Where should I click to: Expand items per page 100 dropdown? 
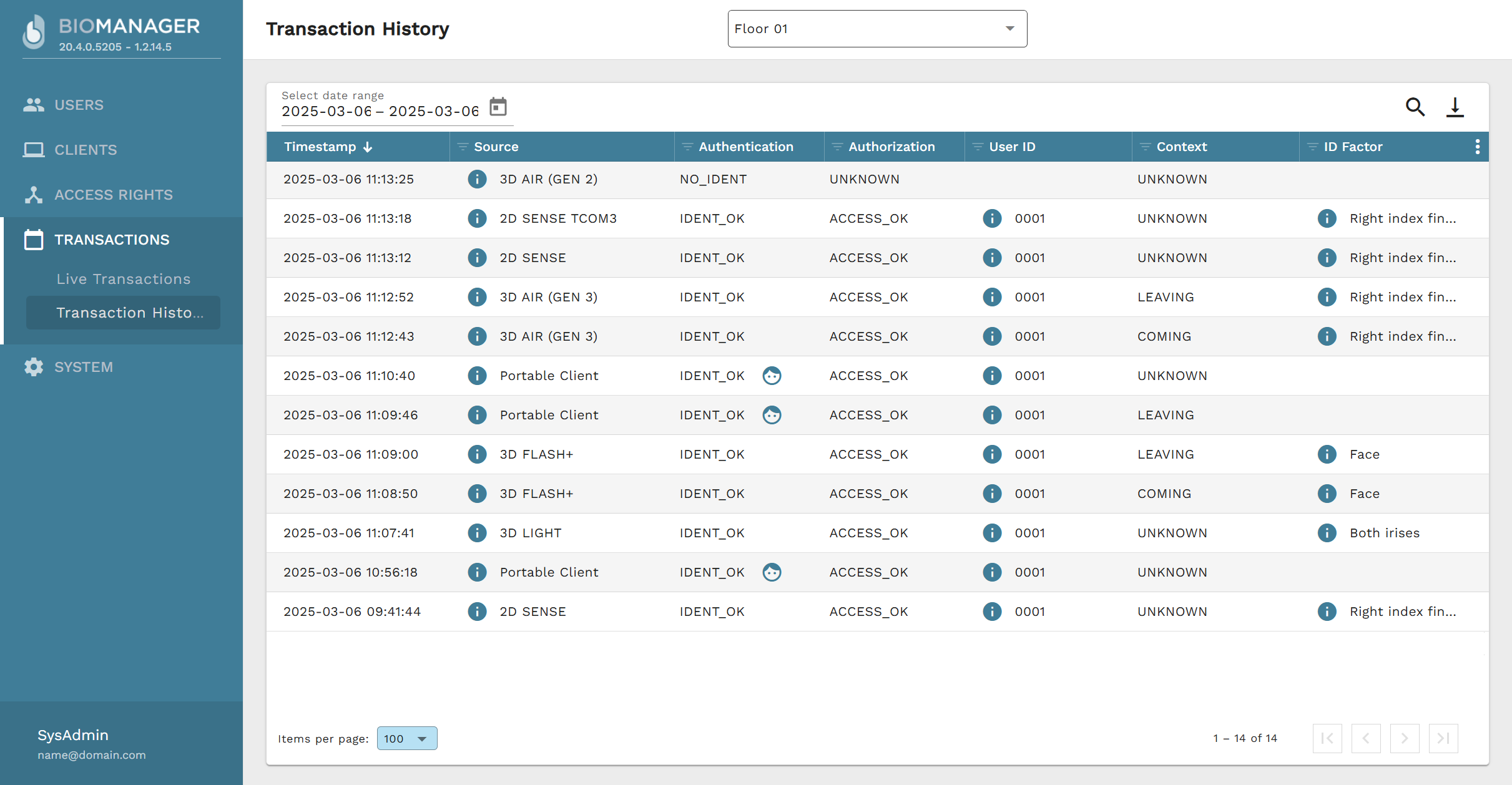tap(406, 738)
